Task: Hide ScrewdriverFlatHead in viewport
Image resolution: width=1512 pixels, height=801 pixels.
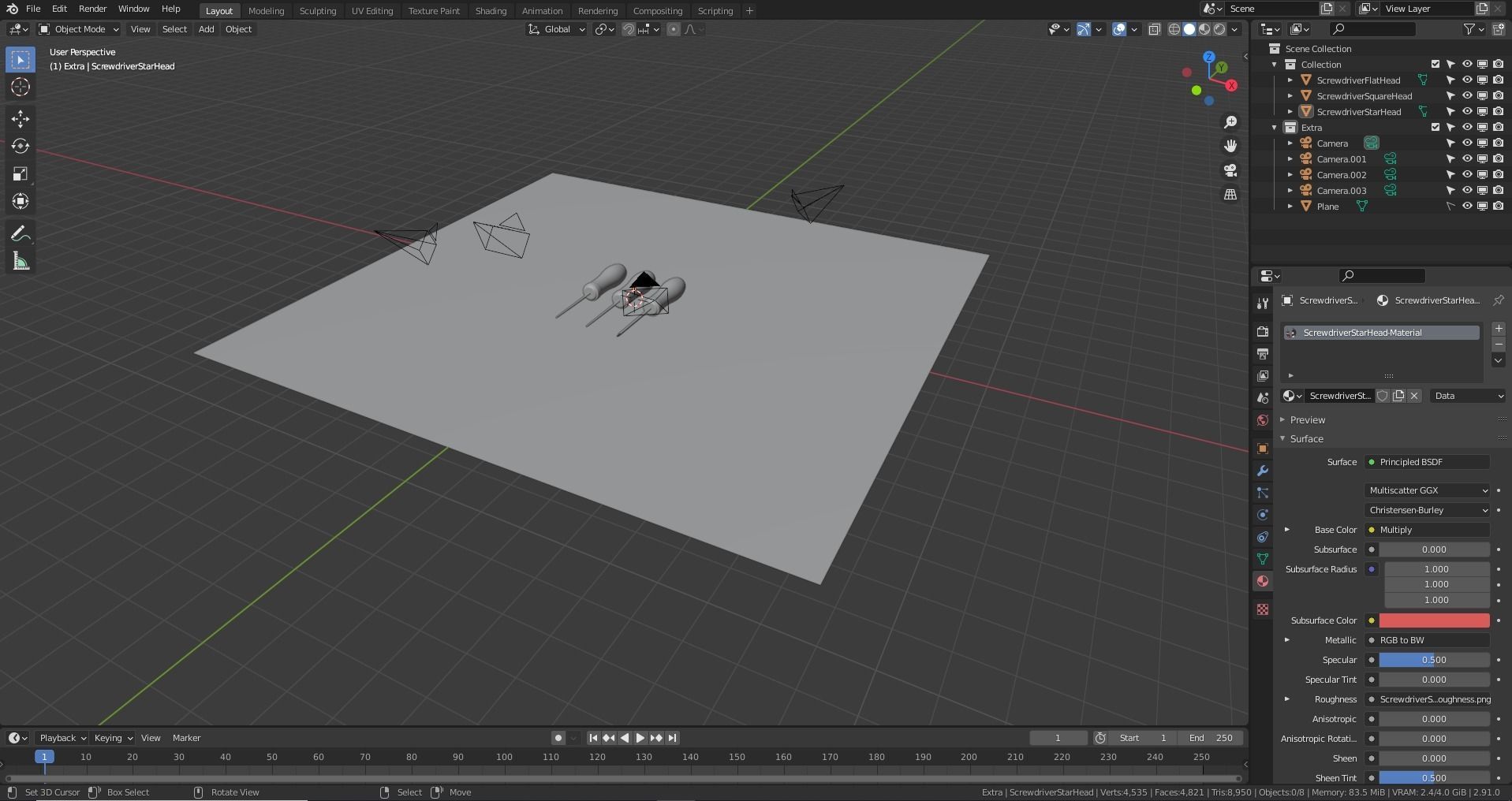Action: click(x=1467, y=80)
